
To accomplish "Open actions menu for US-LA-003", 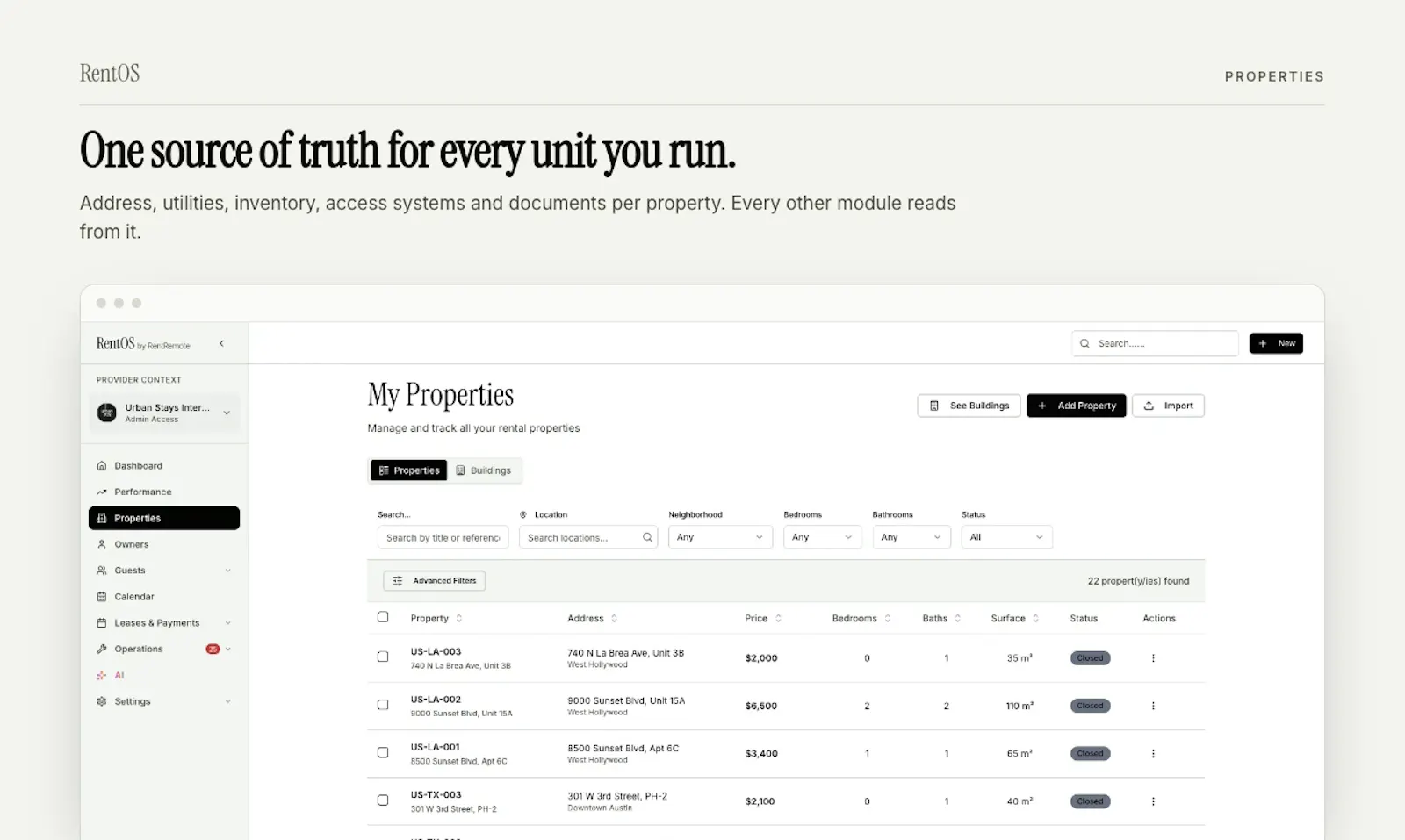I will coord(1153,658).
